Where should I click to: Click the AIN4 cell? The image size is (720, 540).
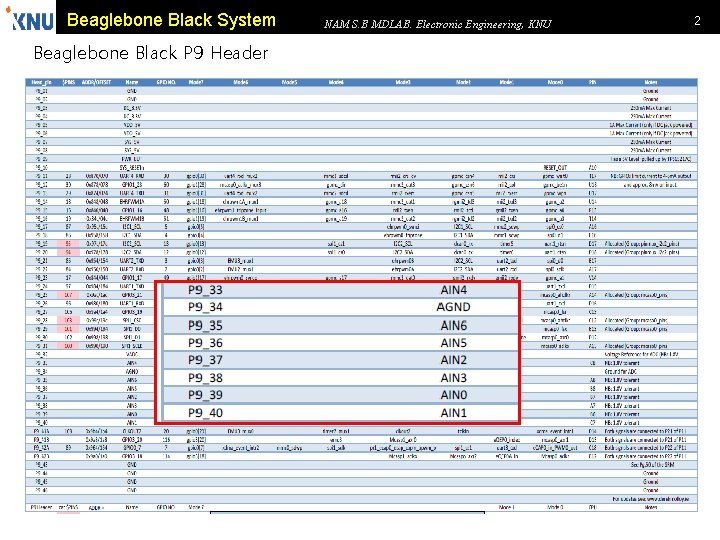click(x=453, y=290)
